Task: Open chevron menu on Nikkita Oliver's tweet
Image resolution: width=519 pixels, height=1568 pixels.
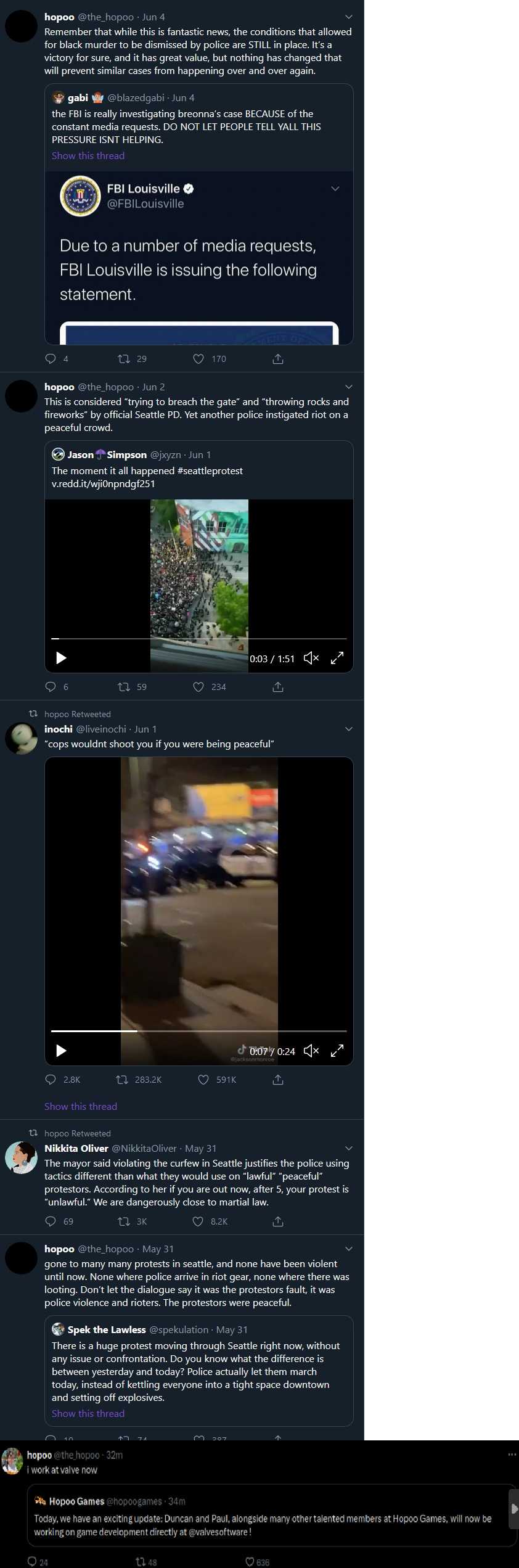Action: tap(348, 1148)
